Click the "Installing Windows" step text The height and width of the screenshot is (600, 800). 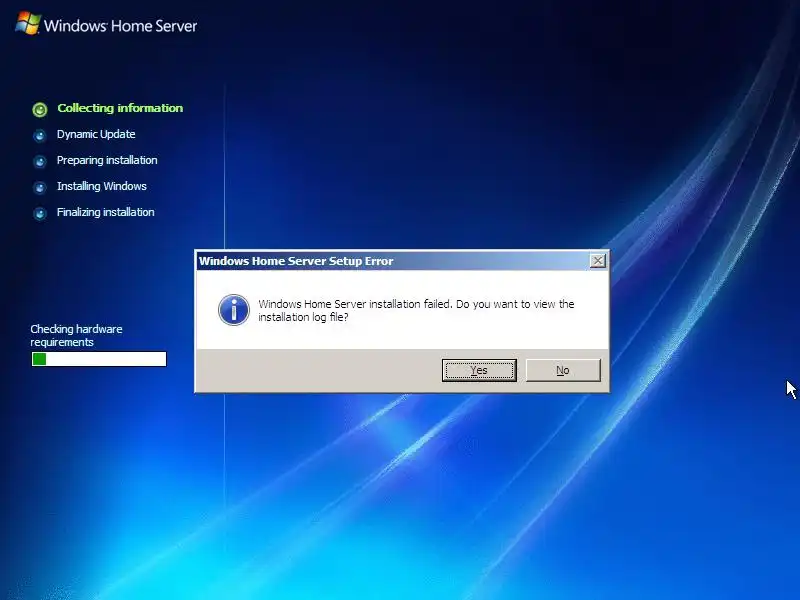(102, 186)
